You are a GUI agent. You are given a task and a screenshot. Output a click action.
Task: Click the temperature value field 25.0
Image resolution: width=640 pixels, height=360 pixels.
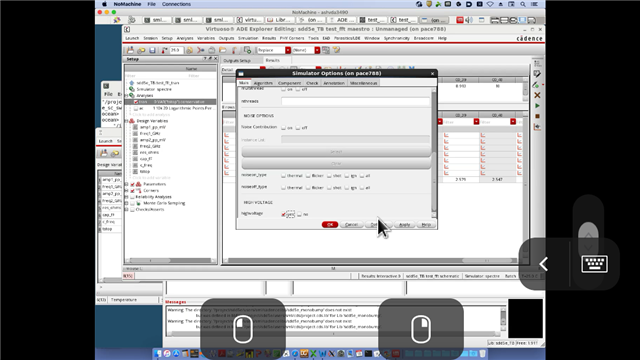point(176,50)
